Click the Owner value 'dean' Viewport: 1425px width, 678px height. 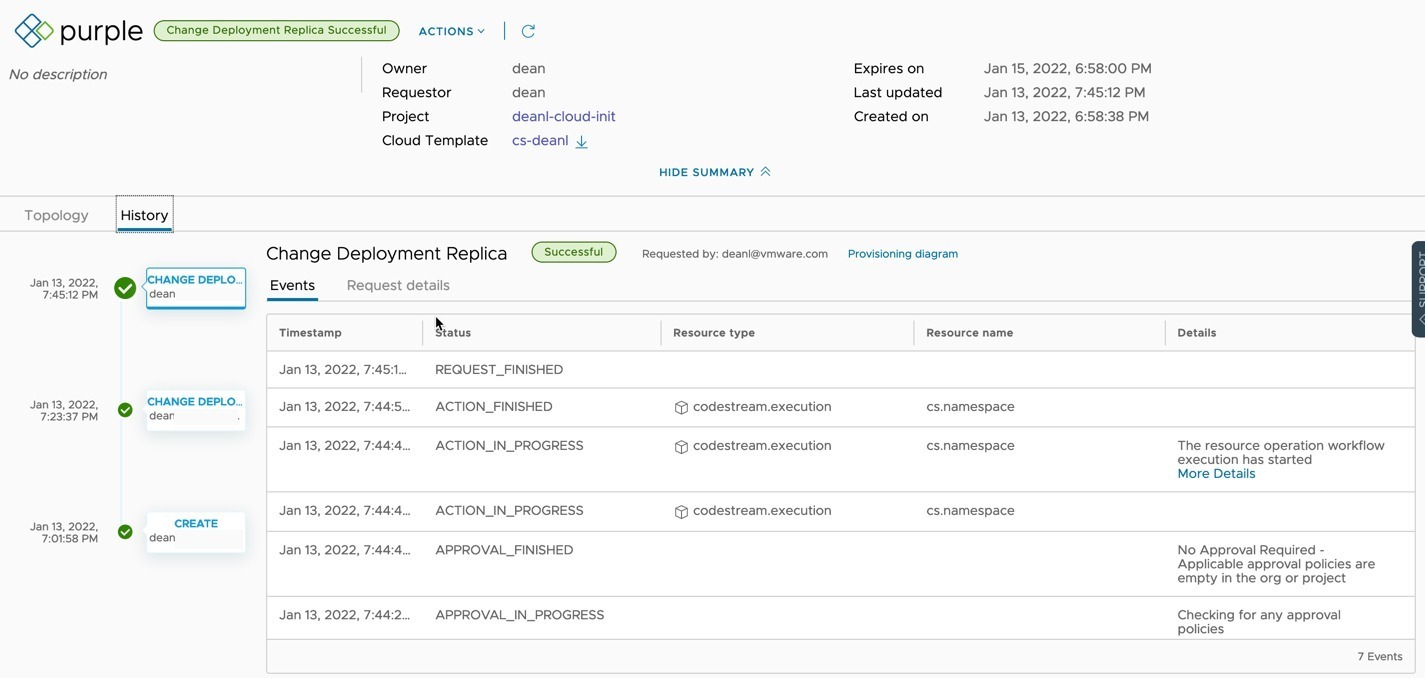(528, 69)
